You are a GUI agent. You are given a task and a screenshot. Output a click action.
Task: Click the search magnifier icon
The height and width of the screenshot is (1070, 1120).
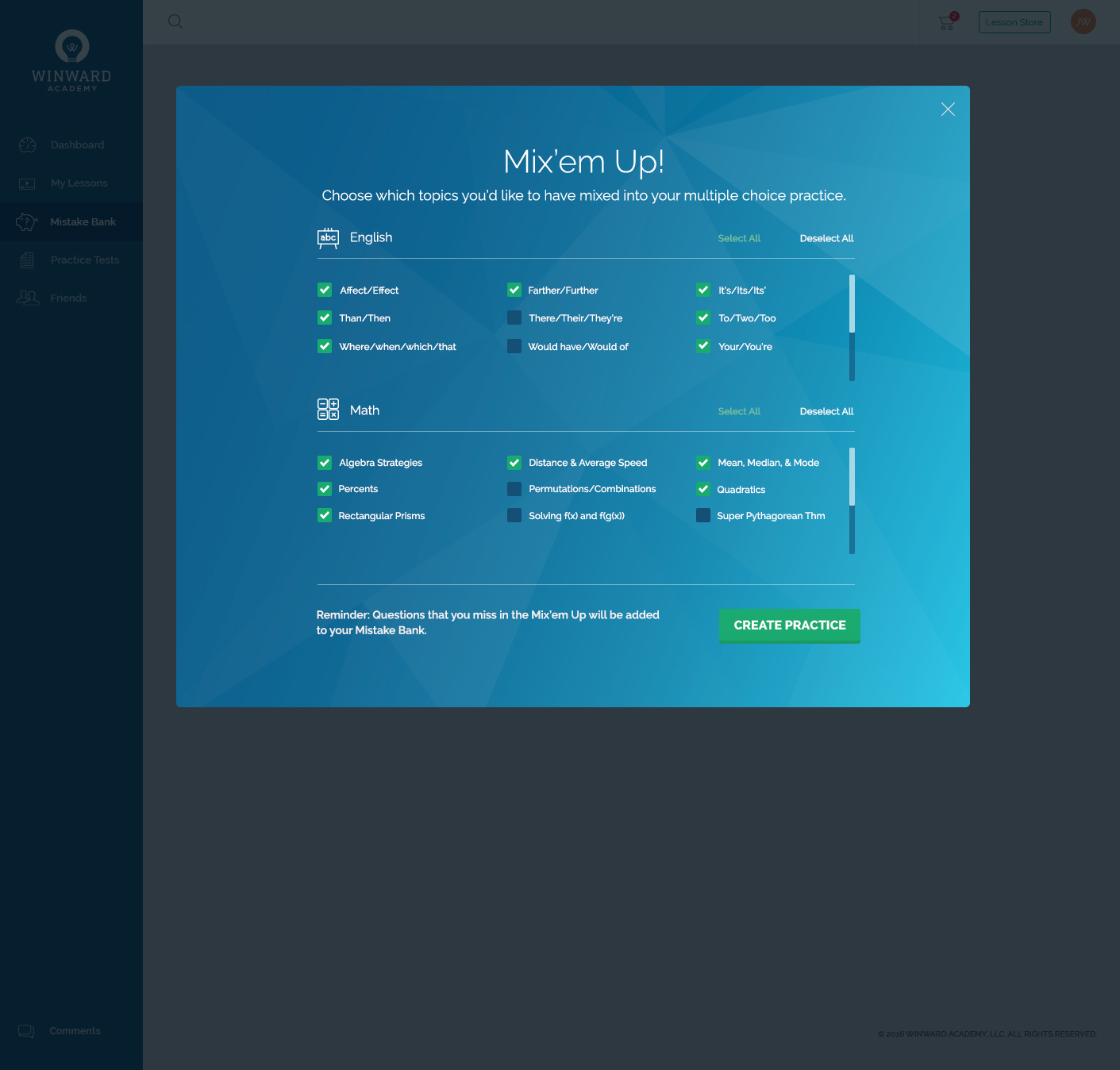[x=175, y=21]
